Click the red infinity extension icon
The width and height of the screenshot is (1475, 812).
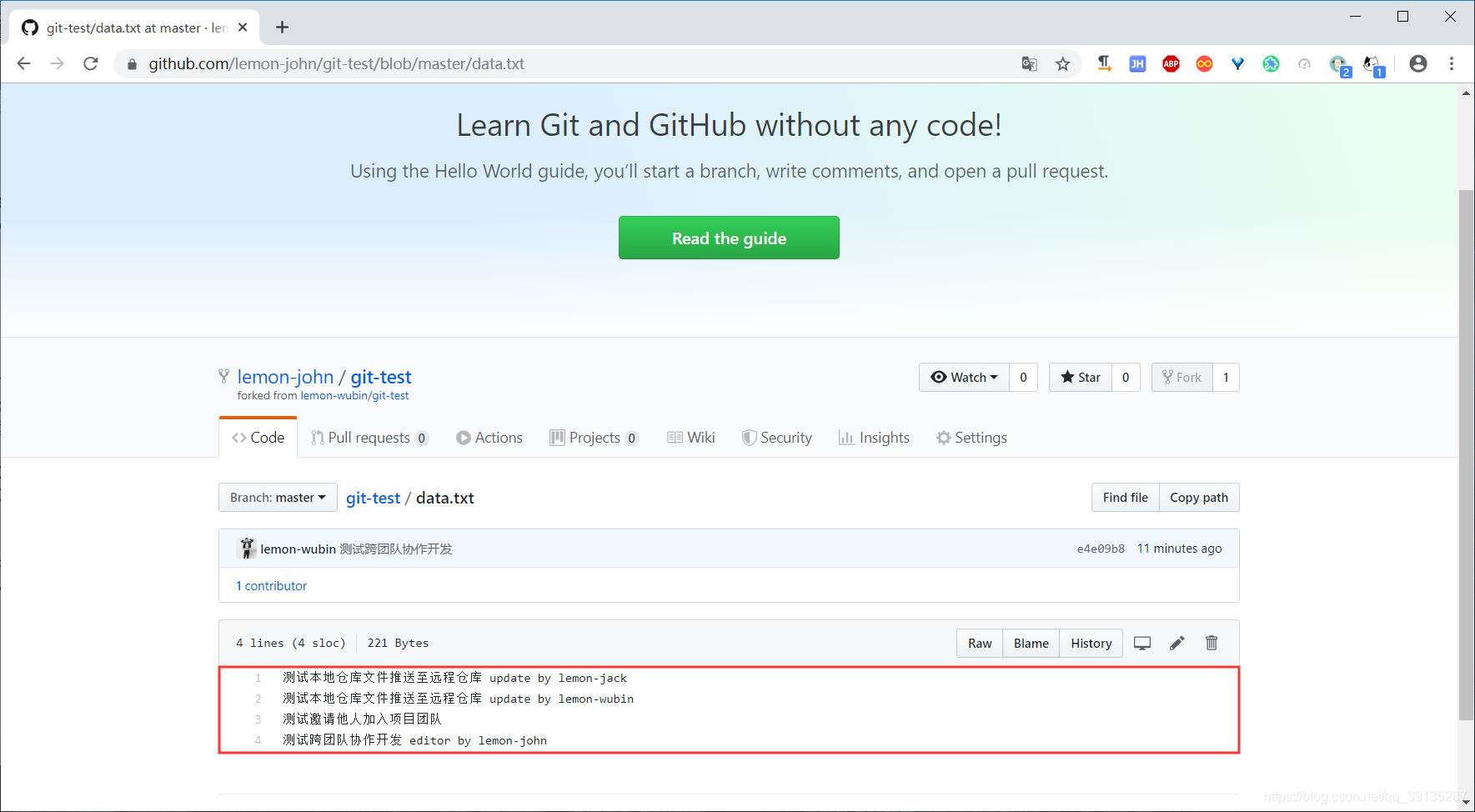1204,63
